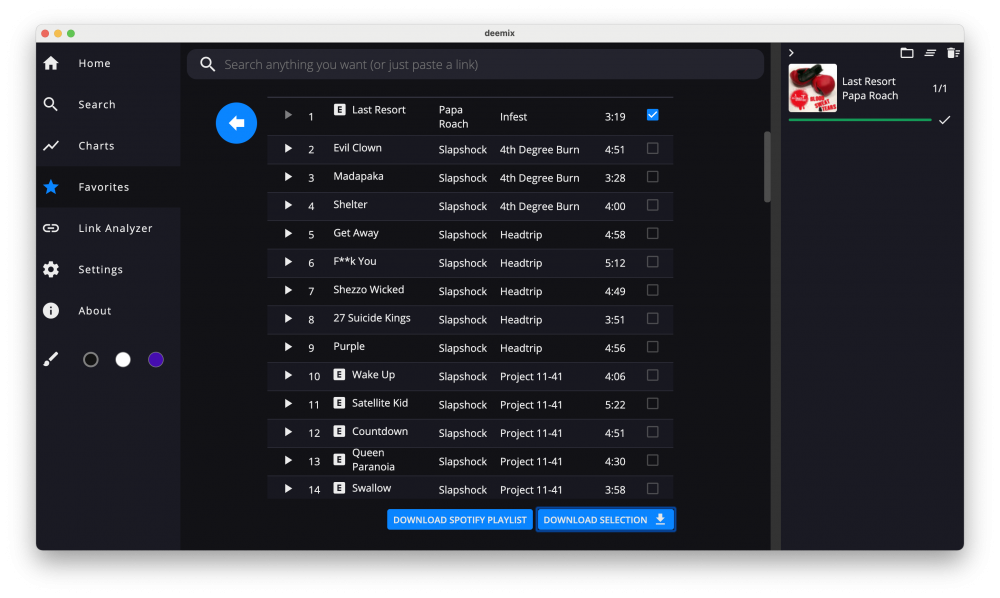Click Download Spotify Playlist button

click(x=460, y=520)
